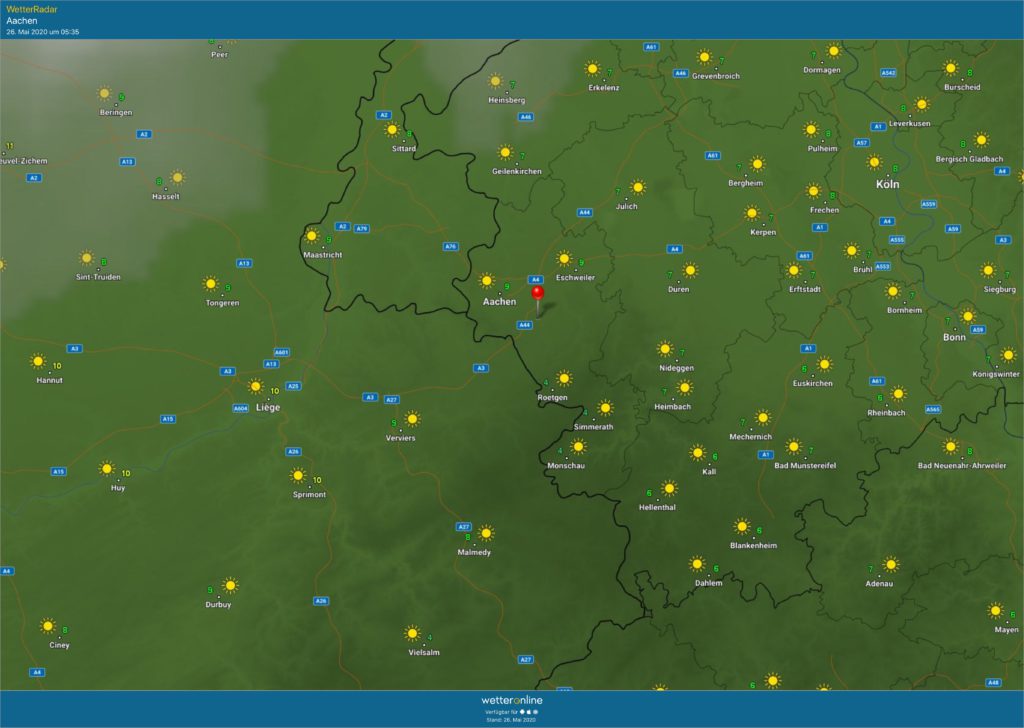Click the sun icon at Leverkusen
Screen dimensions: 1024x728
921,104
